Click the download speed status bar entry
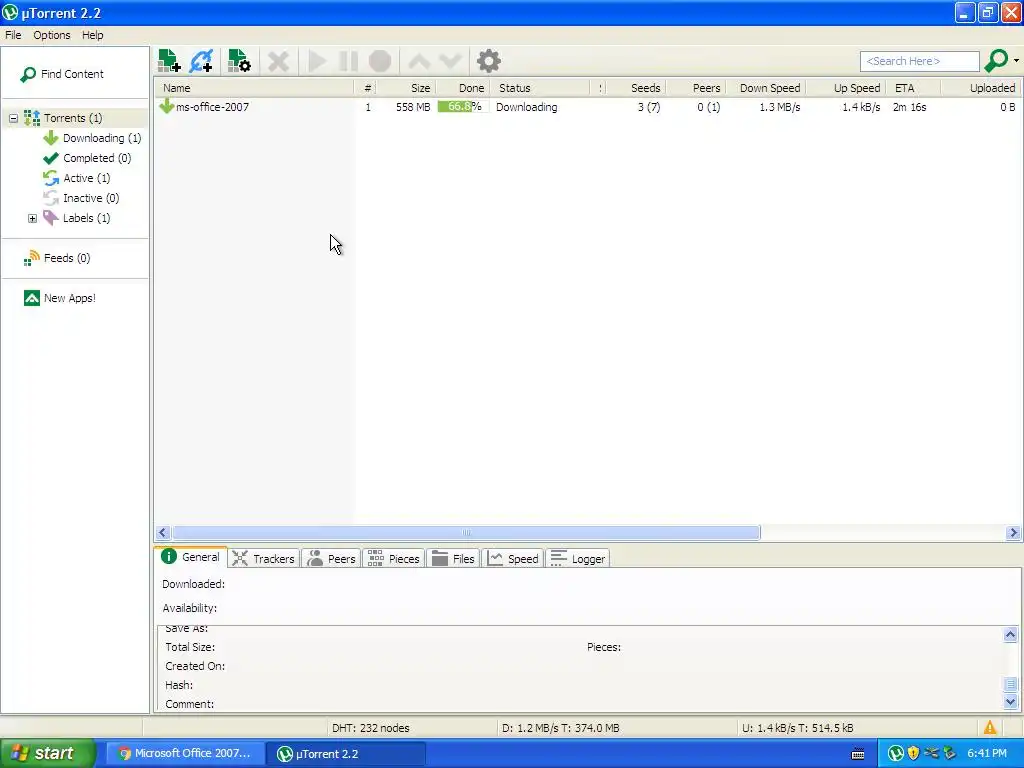 point(560,728)
